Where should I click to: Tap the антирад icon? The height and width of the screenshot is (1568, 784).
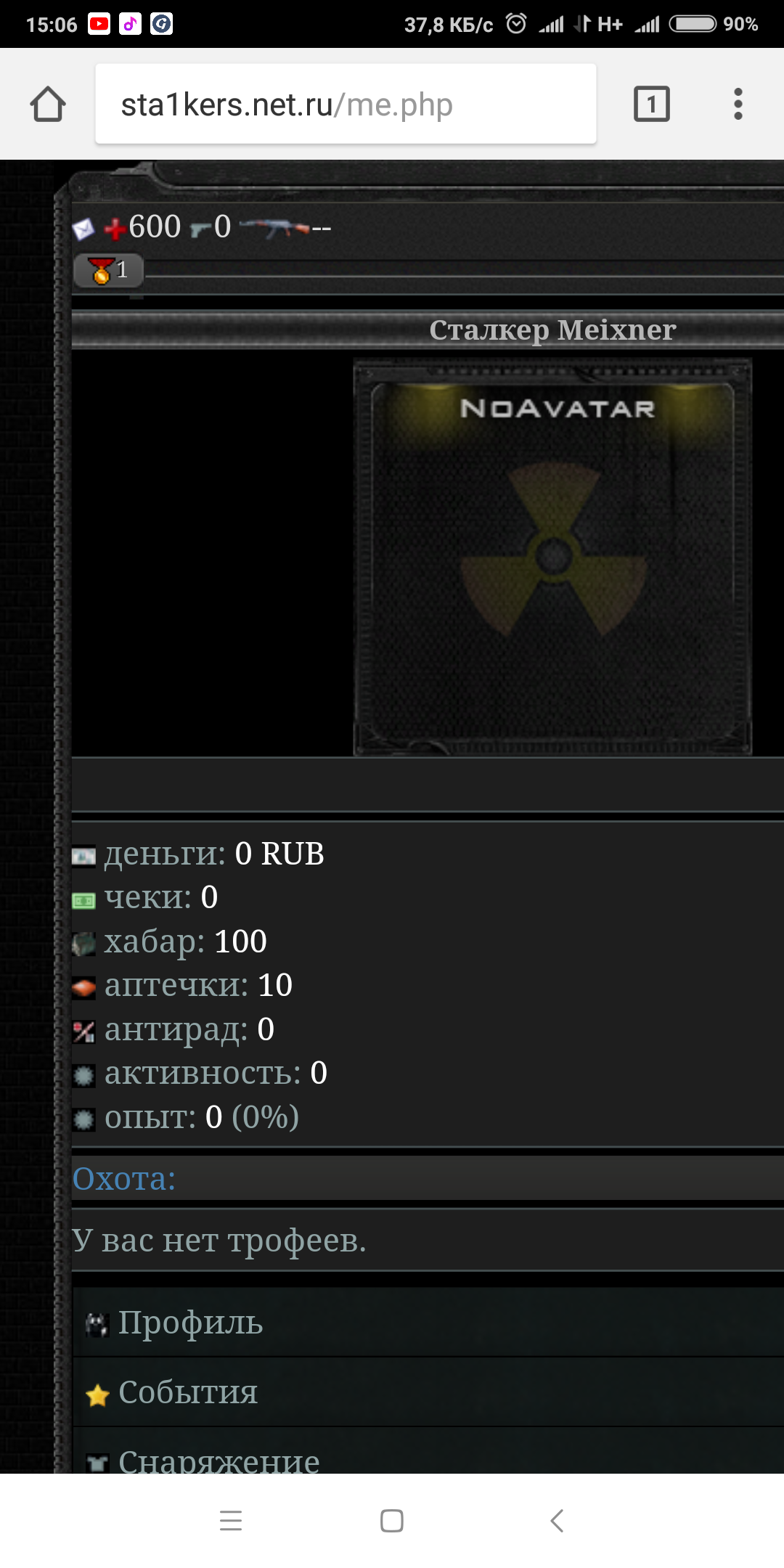[x=84, y=1031]
